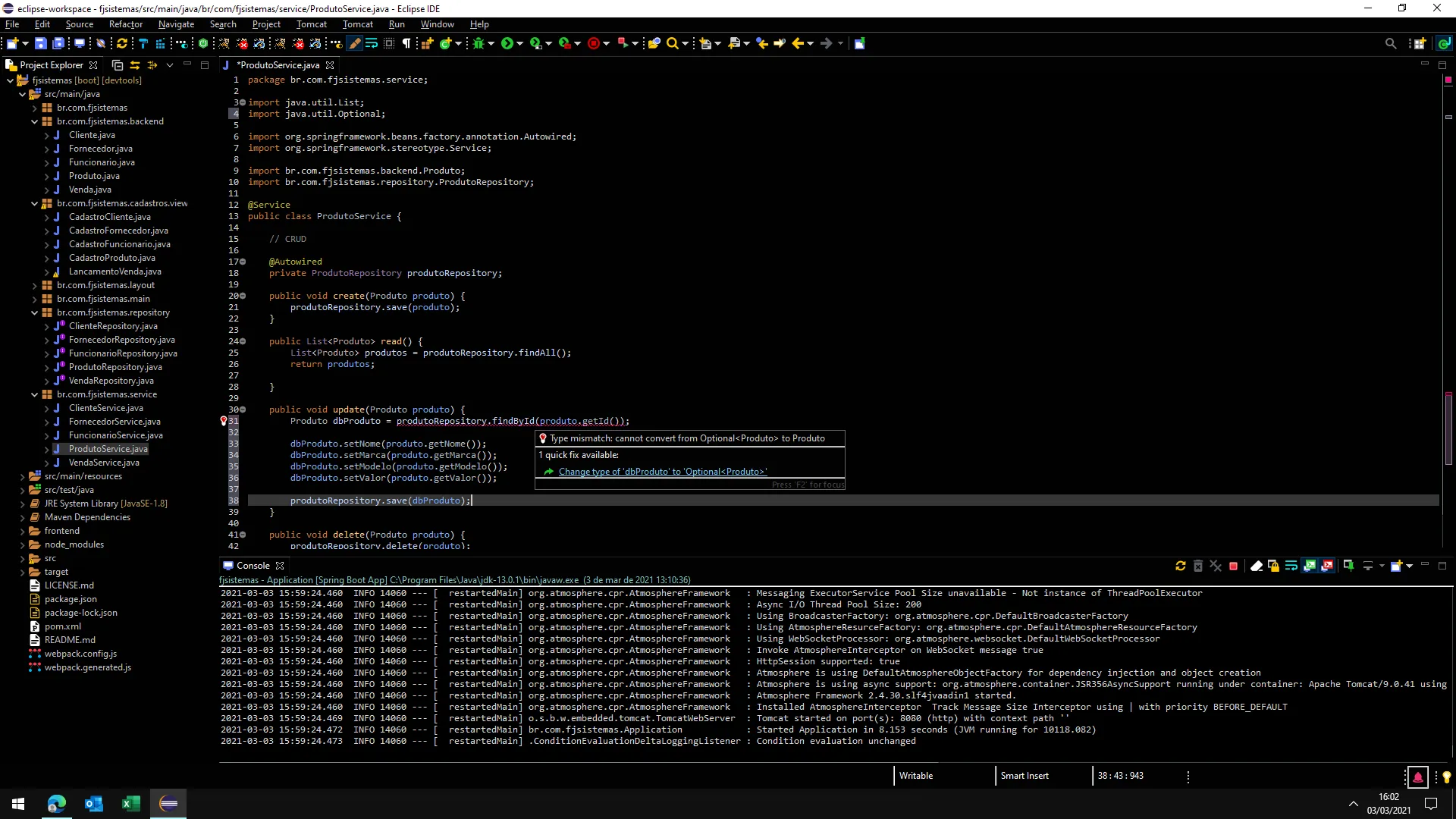Apply quick fix changing dbProduto type
Viewport: 1456px width, 819px height.
point(662,472)
